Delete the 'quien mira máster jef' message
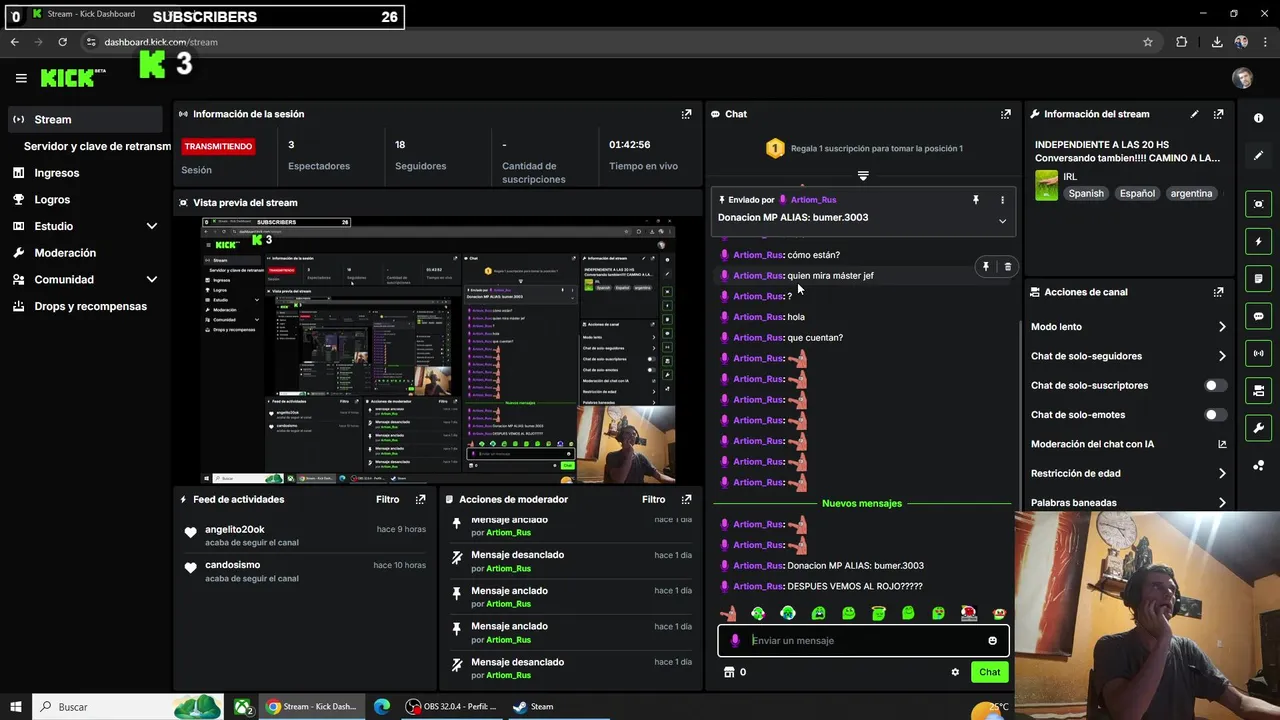 (1007, 267)
